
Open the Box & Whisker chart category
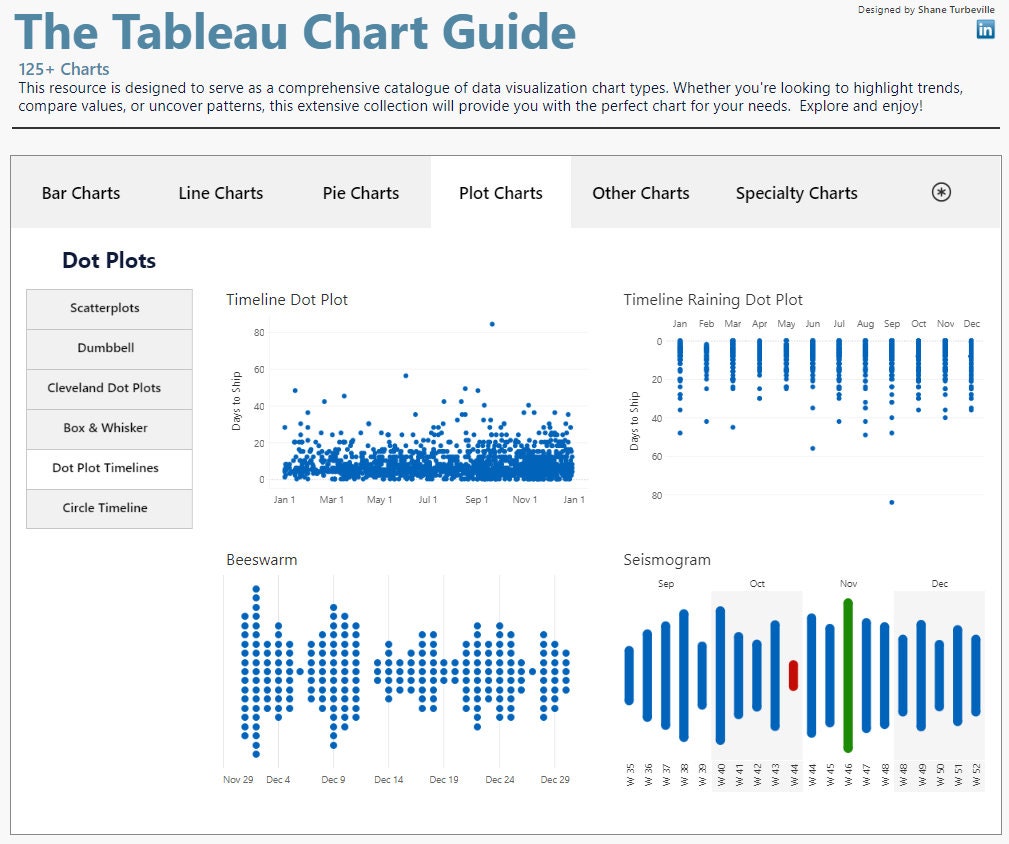pyautogui.click(x=108, y=428)
